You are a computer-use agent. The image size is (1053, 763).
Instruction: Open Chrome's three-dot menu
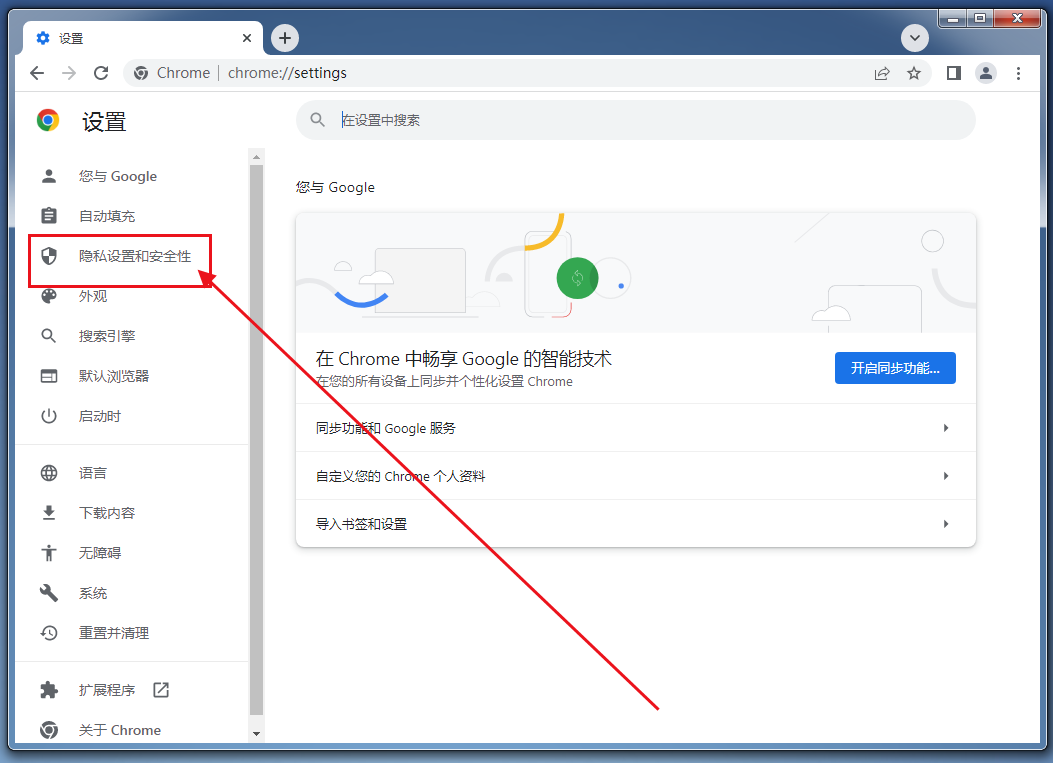(x=1018, y=73)
